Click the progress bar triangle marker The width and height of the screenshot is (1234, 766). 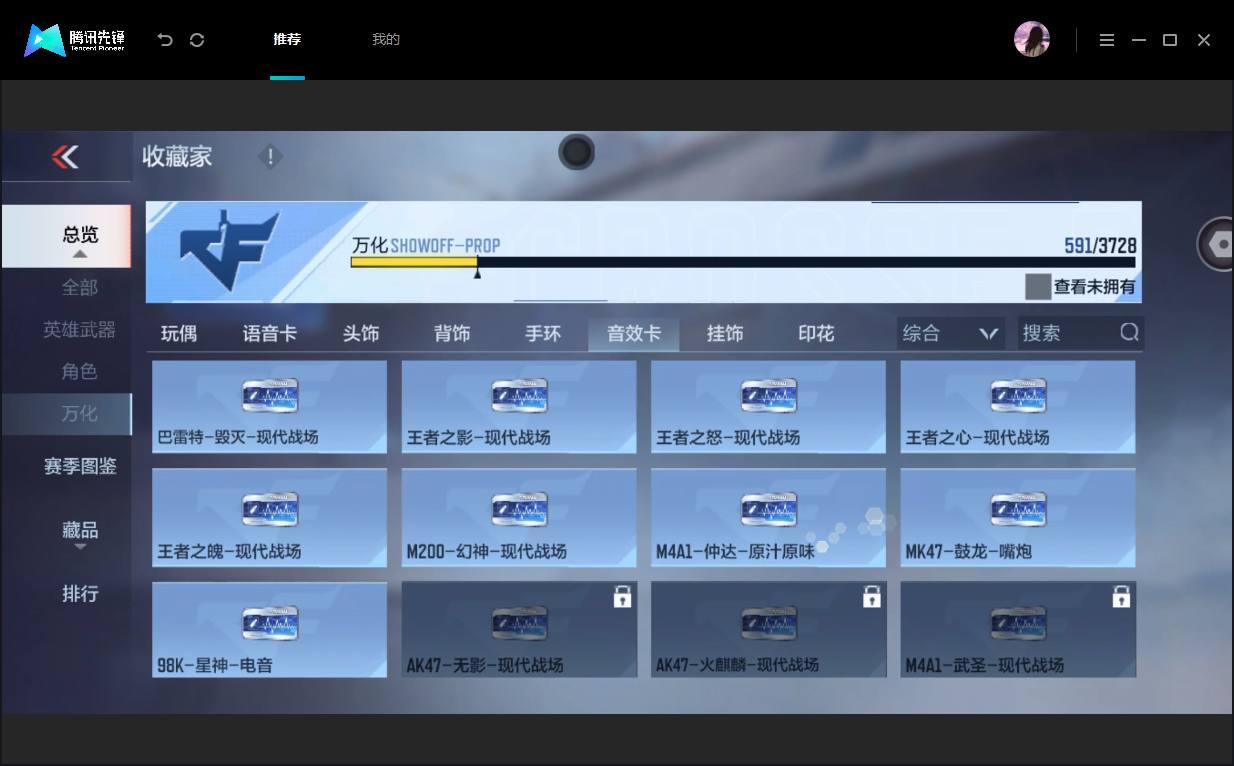click(477, 272)
